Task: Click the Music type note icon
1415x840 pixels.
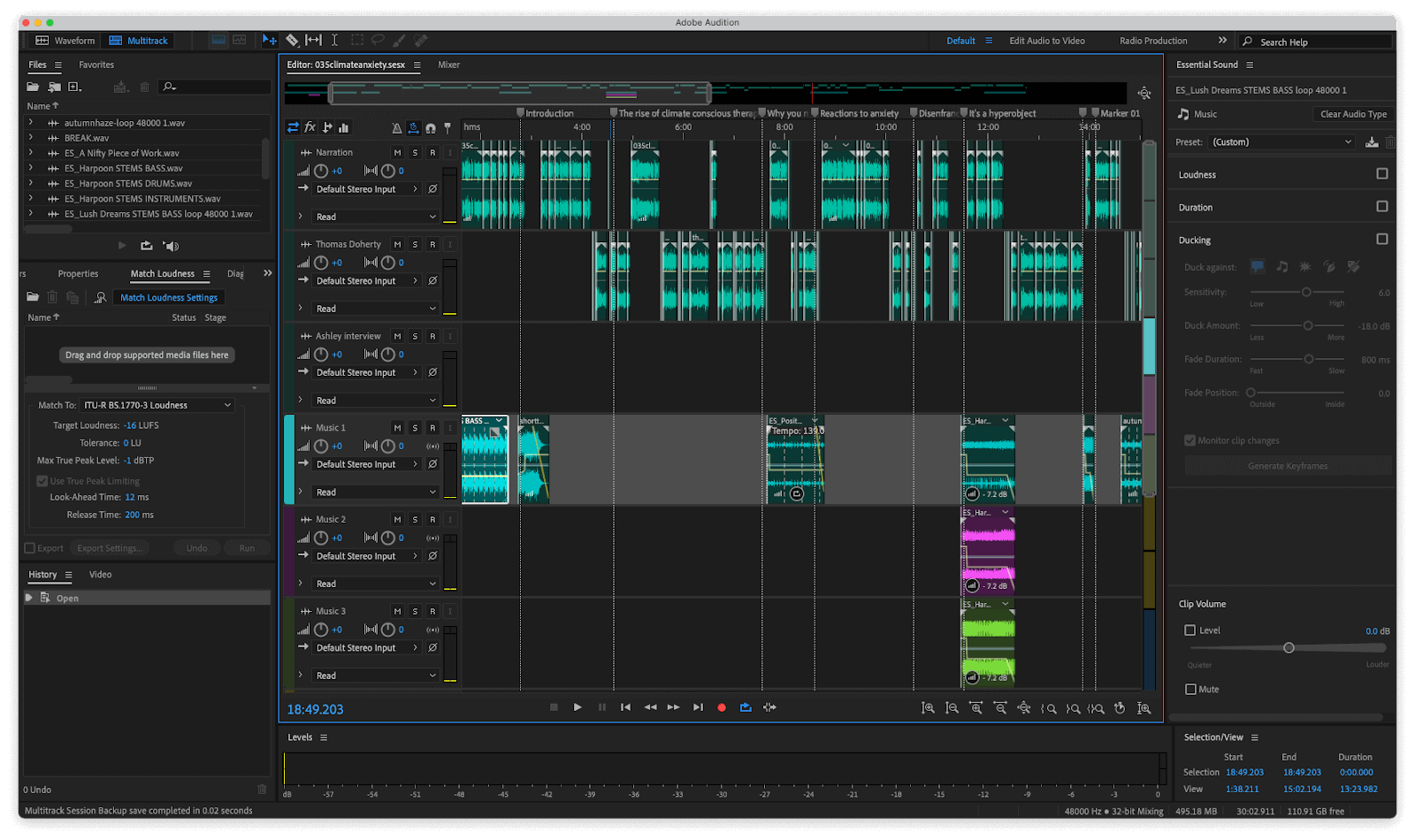Action: (1183, 114)
